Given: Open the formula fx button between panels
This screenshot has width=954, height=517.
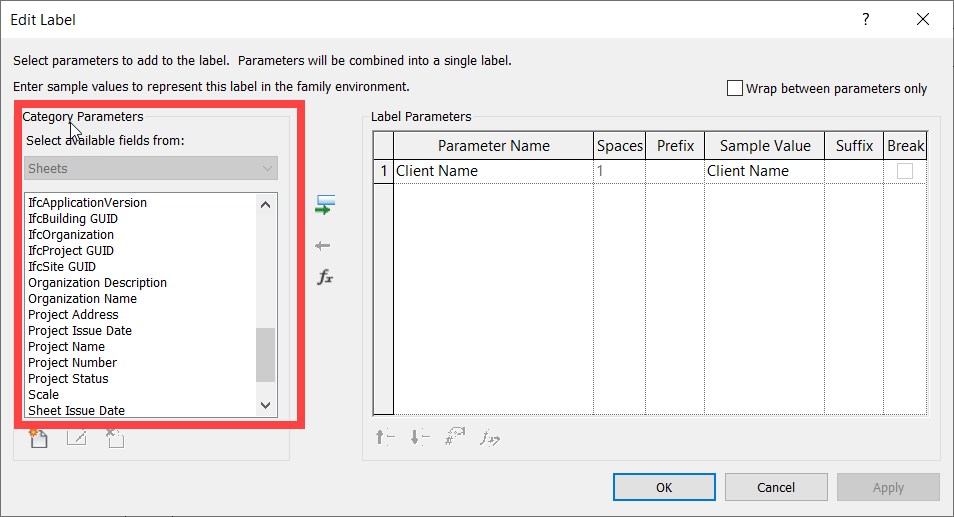Looking at the screenshot, I should (325, 278).
